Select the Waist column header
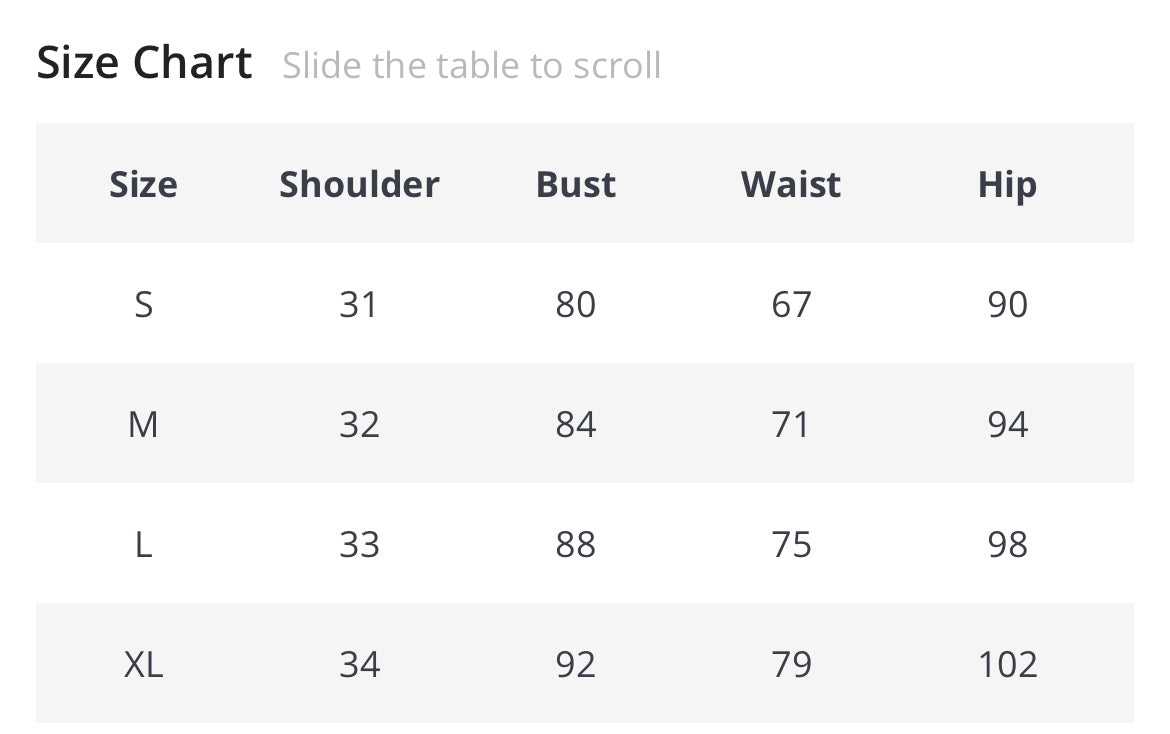1170x734 pixels. (x=791, y=185)
